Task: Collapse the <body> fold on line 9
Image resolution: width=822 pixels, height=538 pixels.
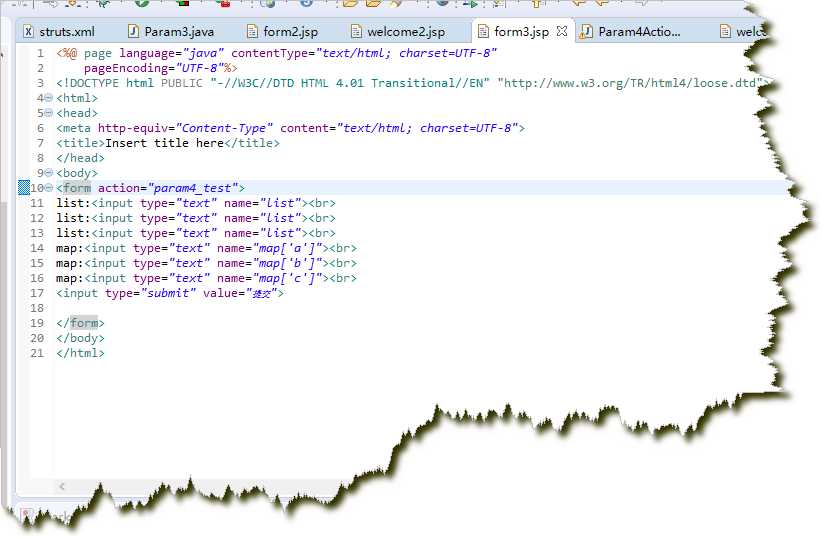Action: [x=49, y=173]
